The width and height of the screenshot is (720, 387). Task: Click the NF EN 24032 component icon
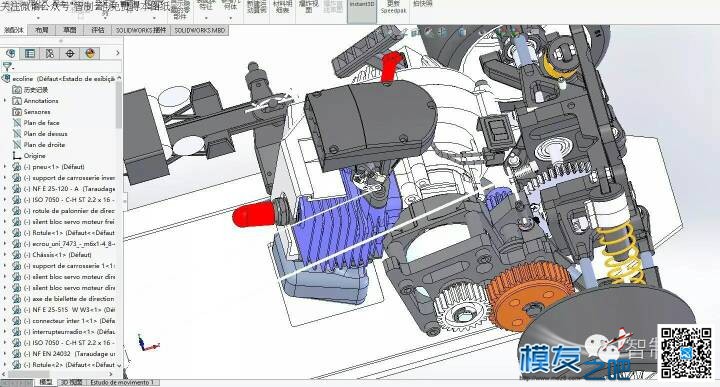click(17, 354)
